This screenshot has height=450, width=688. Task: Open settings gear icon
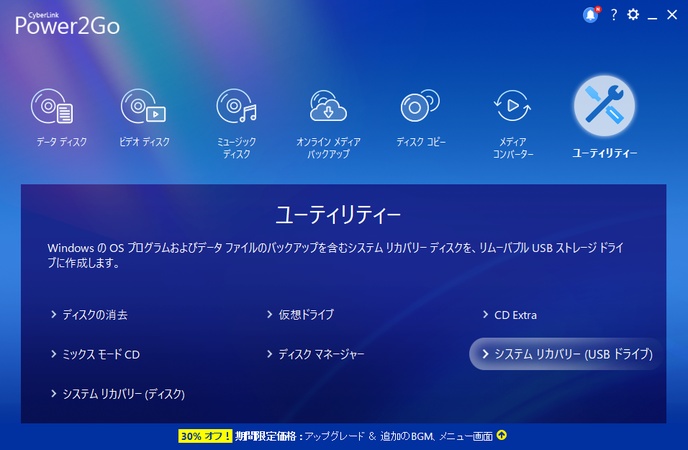point(633,15)
